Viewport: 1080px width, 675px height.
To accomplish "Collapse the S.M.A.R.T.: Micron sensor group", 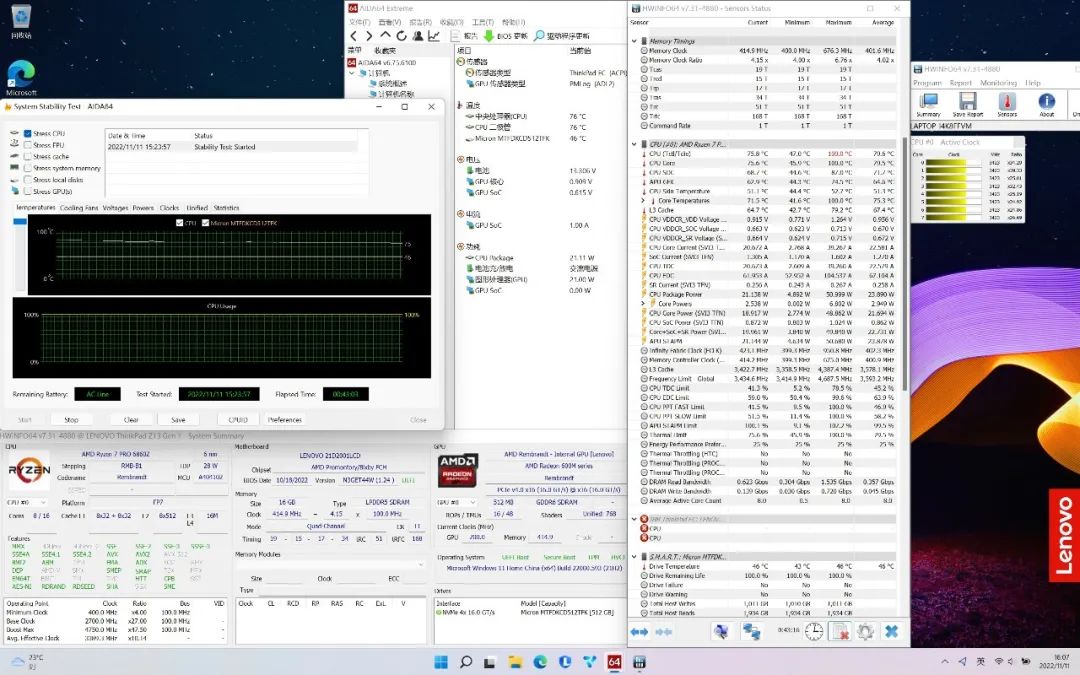I will click(634, 557).
